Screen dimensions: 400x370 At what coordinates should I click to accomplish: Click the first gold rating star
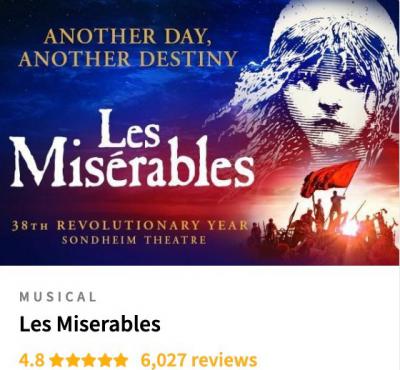57,360
